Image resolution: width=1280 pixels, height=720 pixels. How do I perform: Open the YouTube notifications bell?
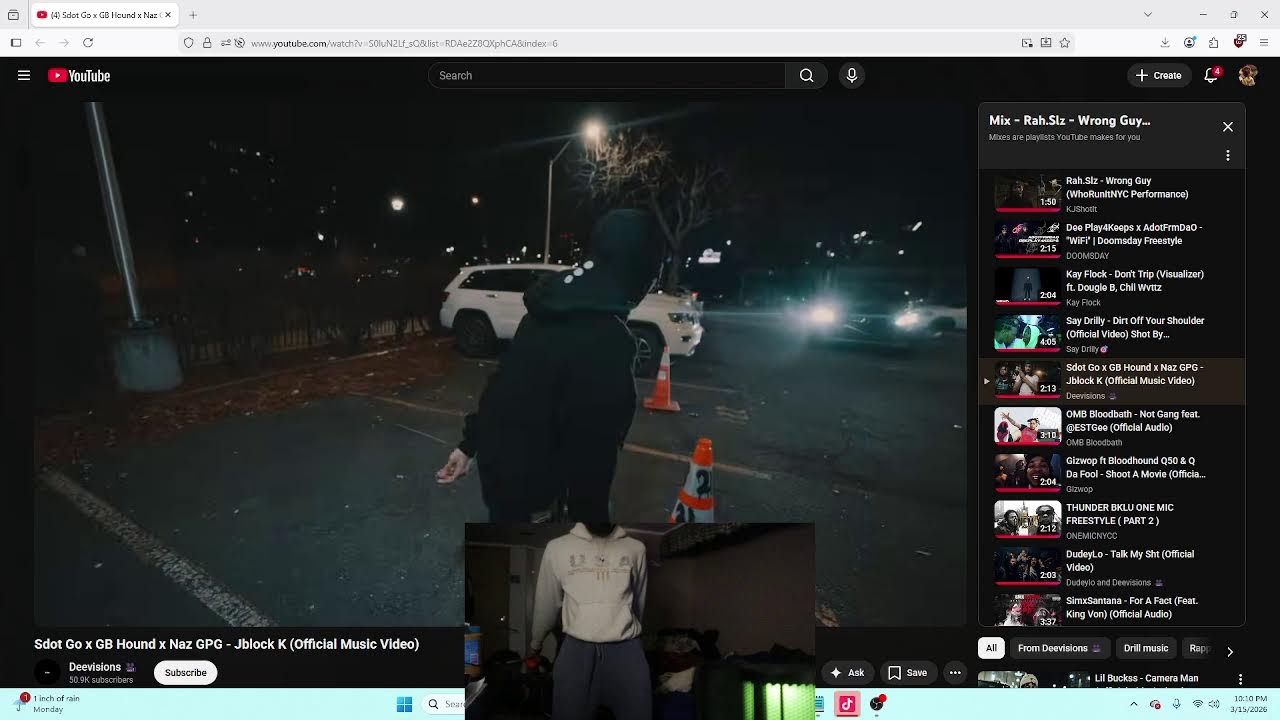pyautogui.click(x=1211, y=75)
